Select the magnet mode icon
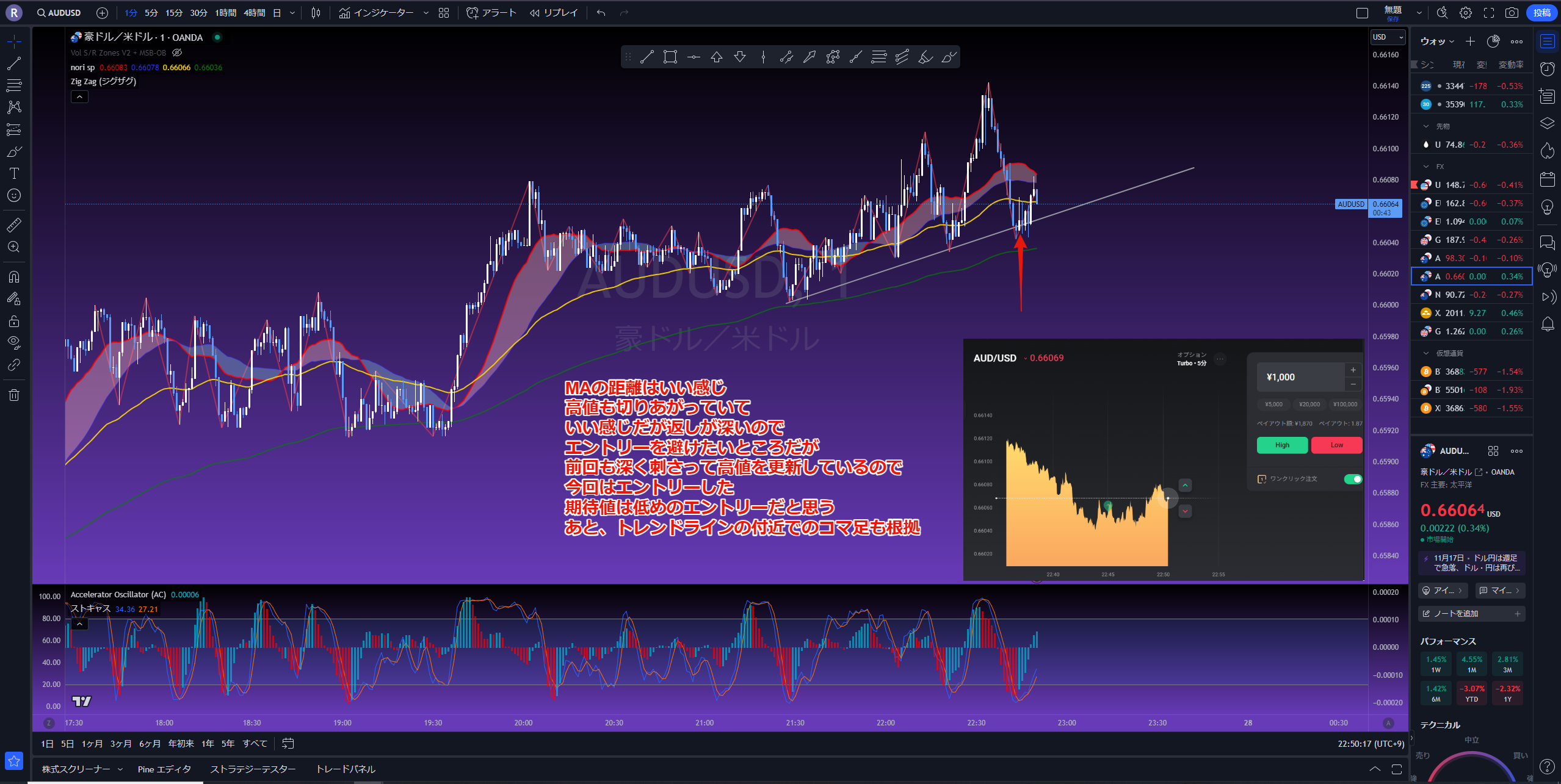Image resolution: width=1561 pixels, height=784 pixels. click(14, 277)
